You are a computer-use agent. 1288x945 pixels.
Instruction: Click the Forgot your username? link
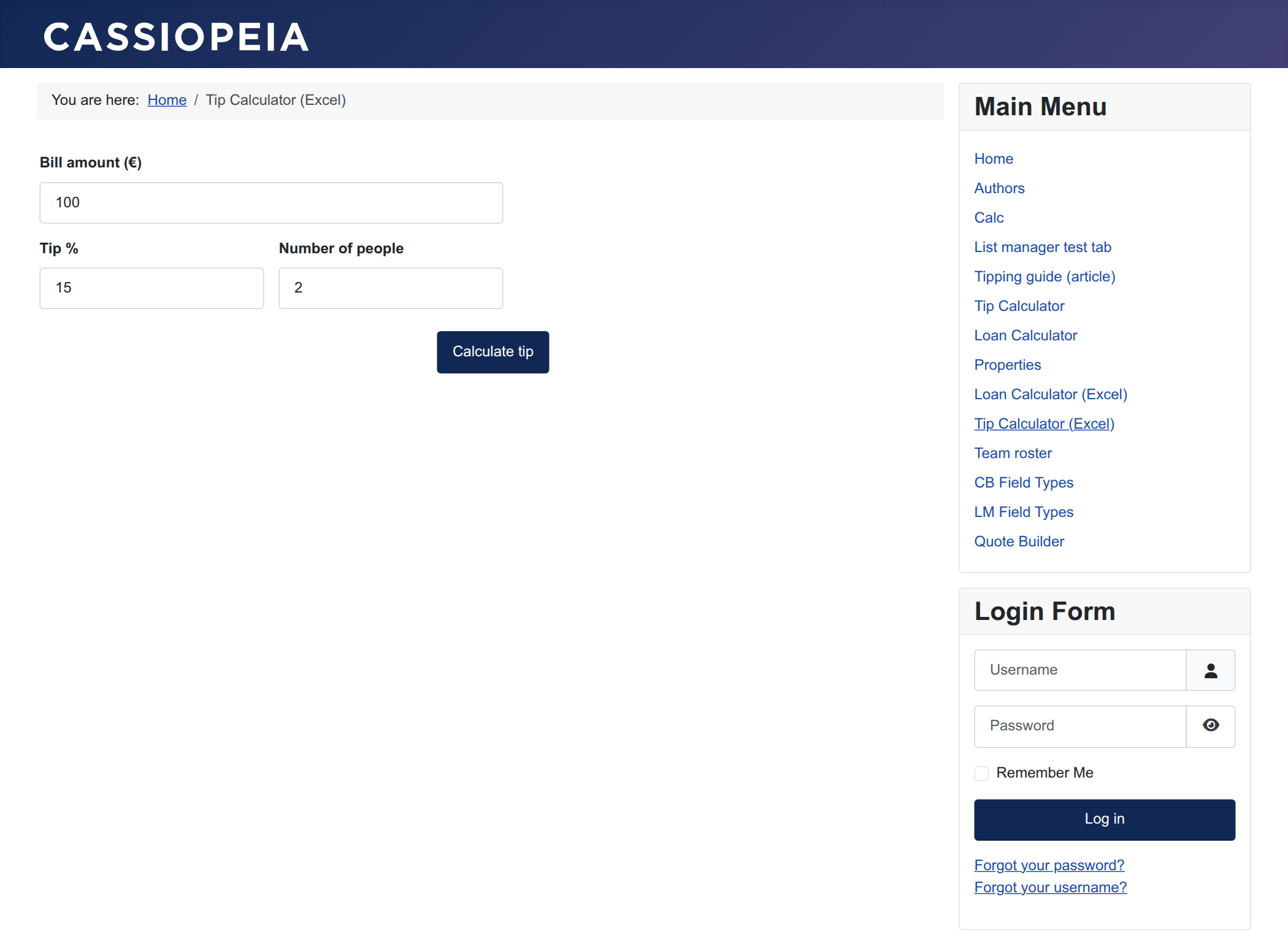(x=1050, y=887)
